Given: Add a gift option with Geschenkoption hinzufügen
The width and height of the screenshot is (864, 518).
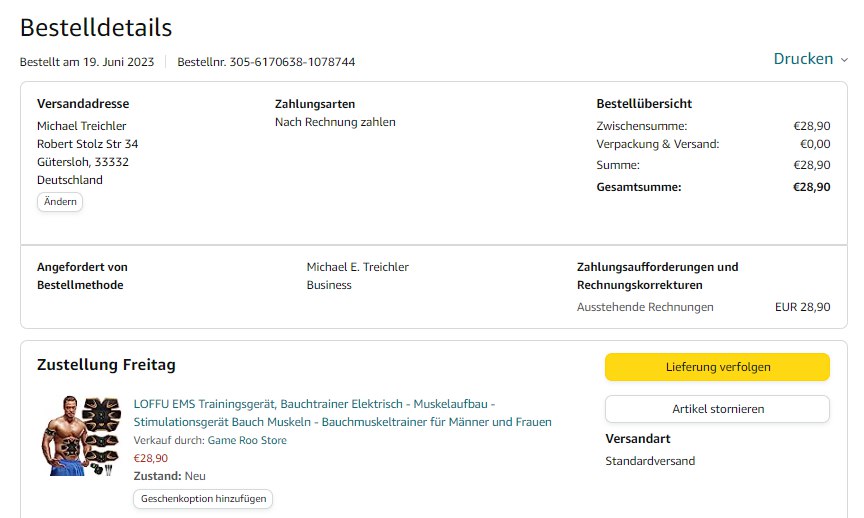Looking at the screenshot, I should [202, 498].
